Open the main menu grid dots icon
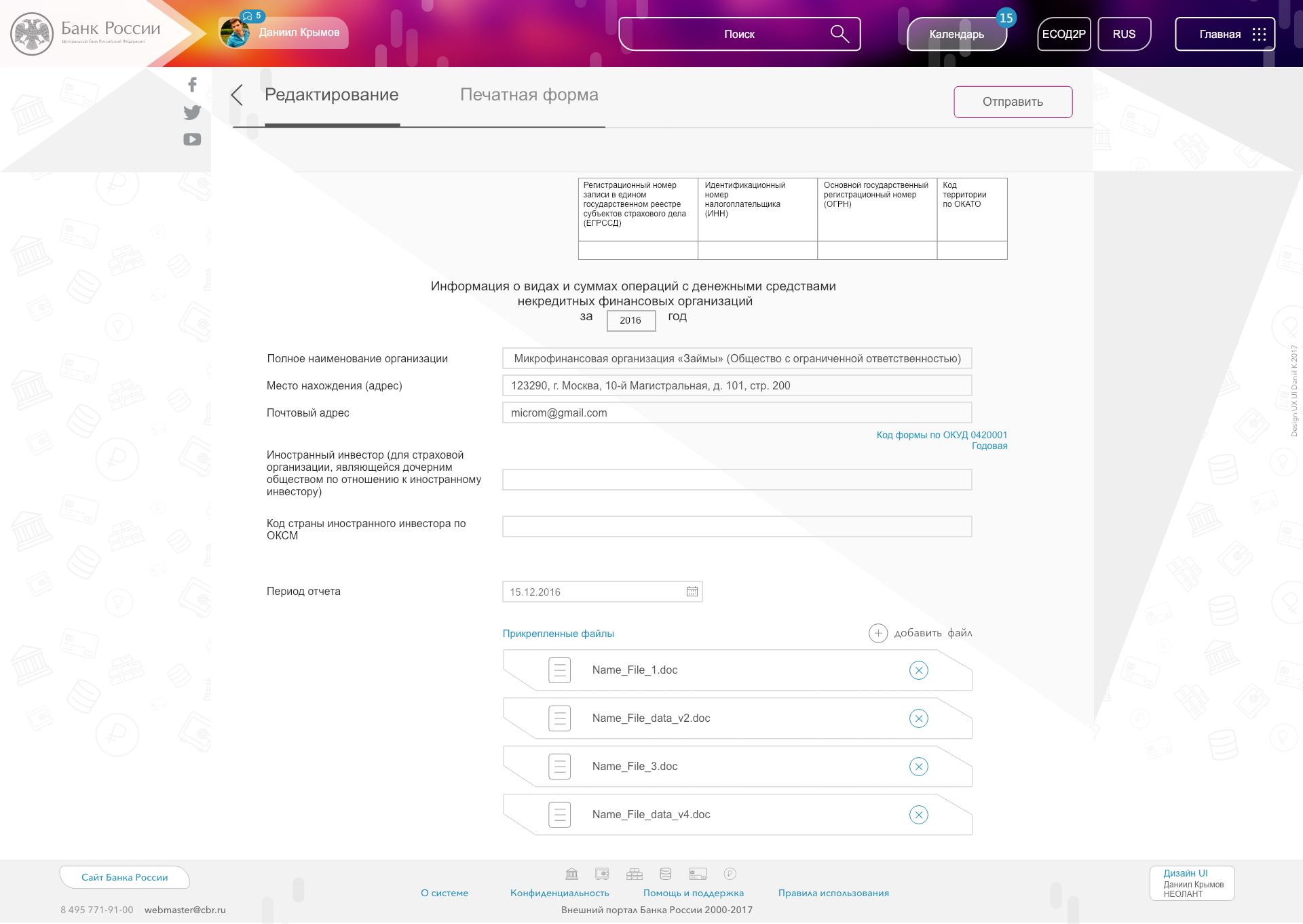1303x924 pixels. [x=1259, y=34]
